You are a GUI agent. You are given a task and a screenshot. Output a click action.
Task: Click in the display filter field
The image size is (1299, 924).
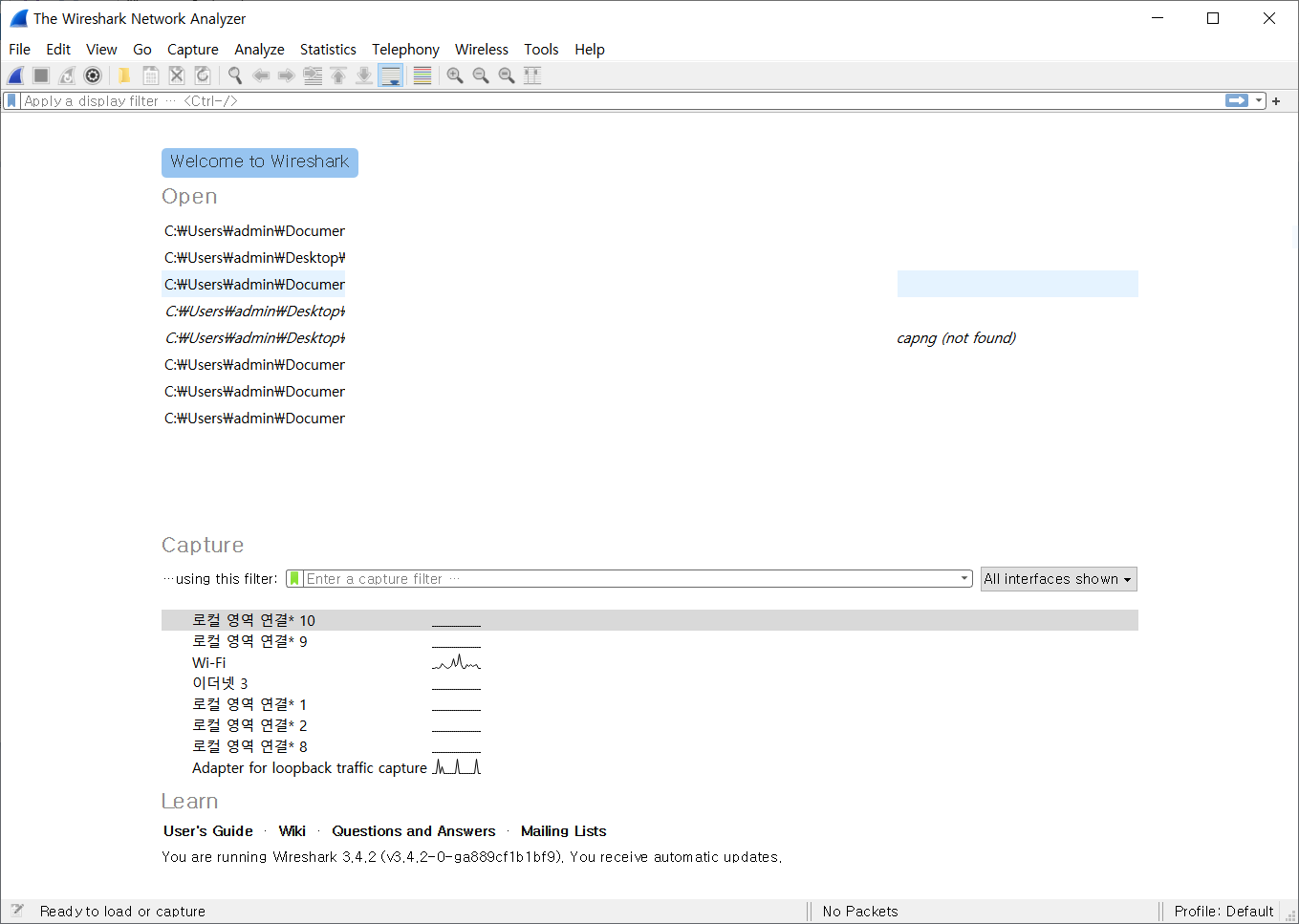tap(621, 100)
